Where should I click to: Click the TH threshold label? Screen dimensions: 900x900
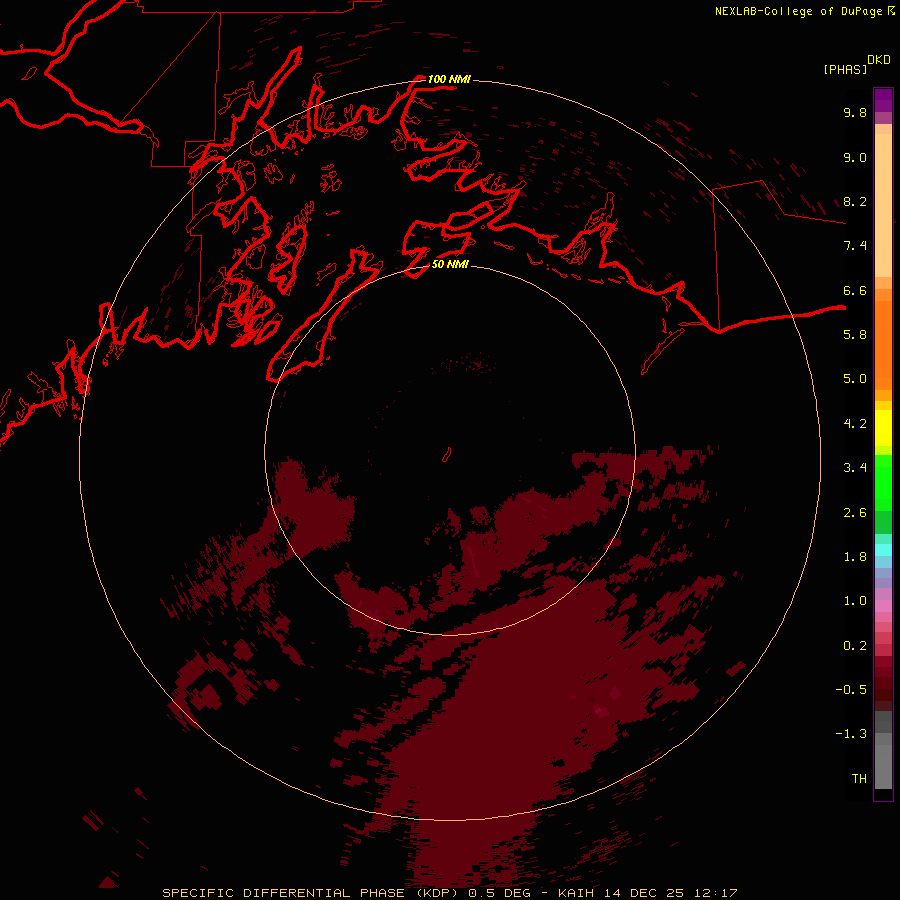coord(859,779)
